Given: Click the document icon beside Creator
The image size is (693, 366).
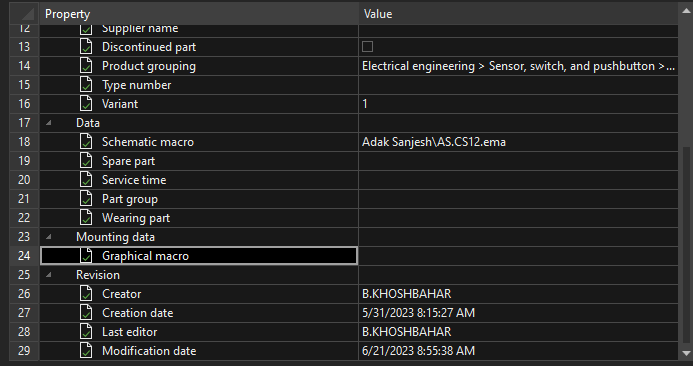Looking at the screenshot, I should 86,294.
